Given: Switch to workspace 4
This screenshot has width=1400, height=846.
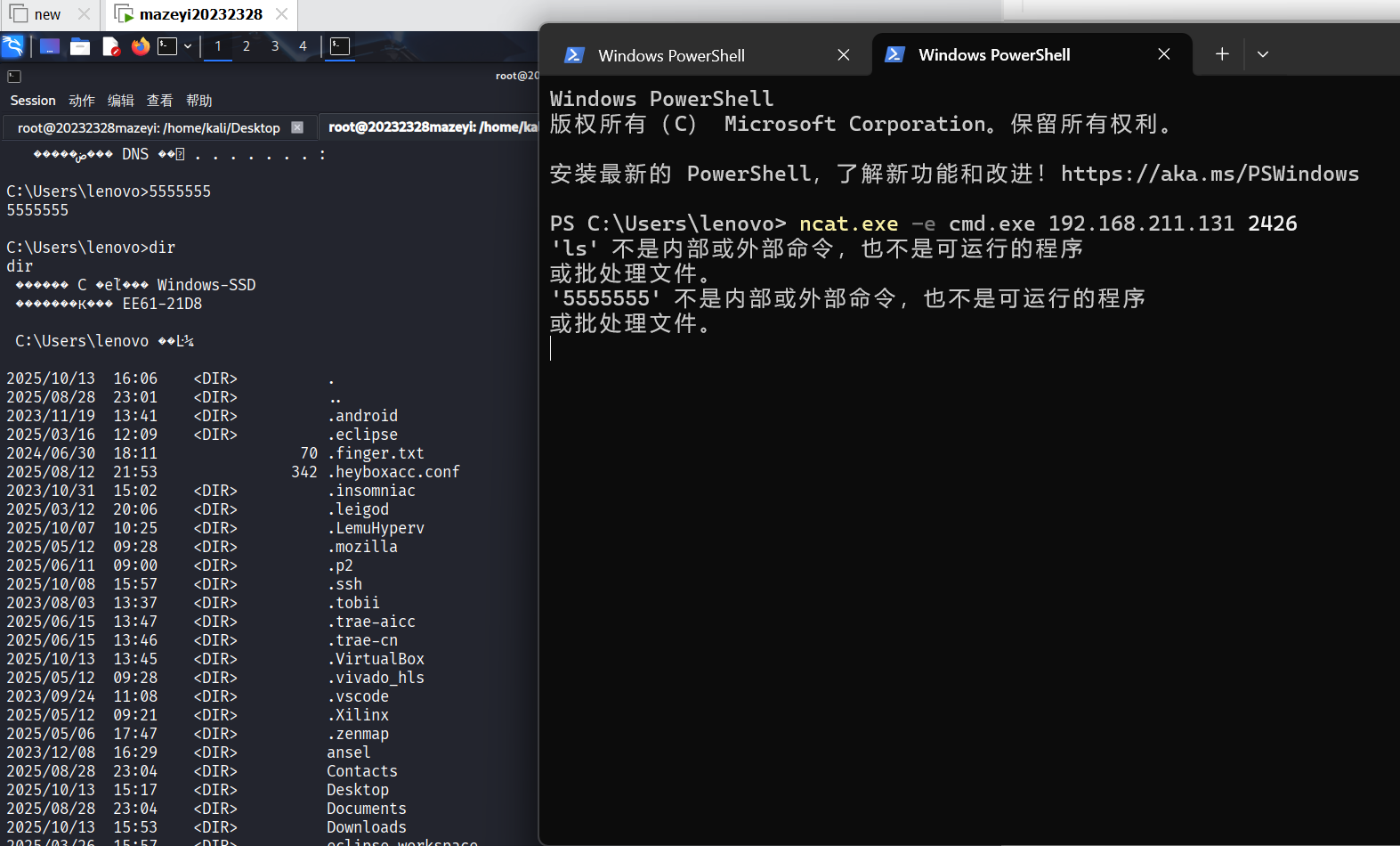Looking at the screenshot, I should click(x=303, y=46).
